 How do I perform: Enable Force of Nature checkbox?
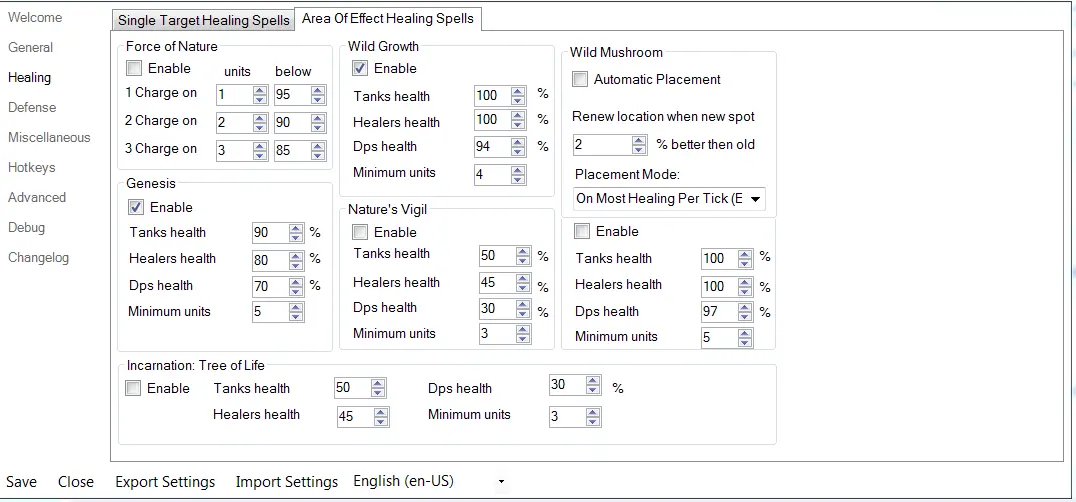134,69
